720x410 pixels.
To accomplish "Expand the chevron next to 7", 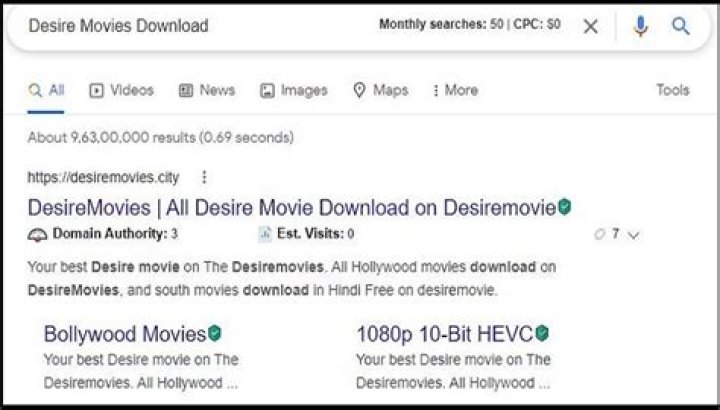I will [634, 235].
